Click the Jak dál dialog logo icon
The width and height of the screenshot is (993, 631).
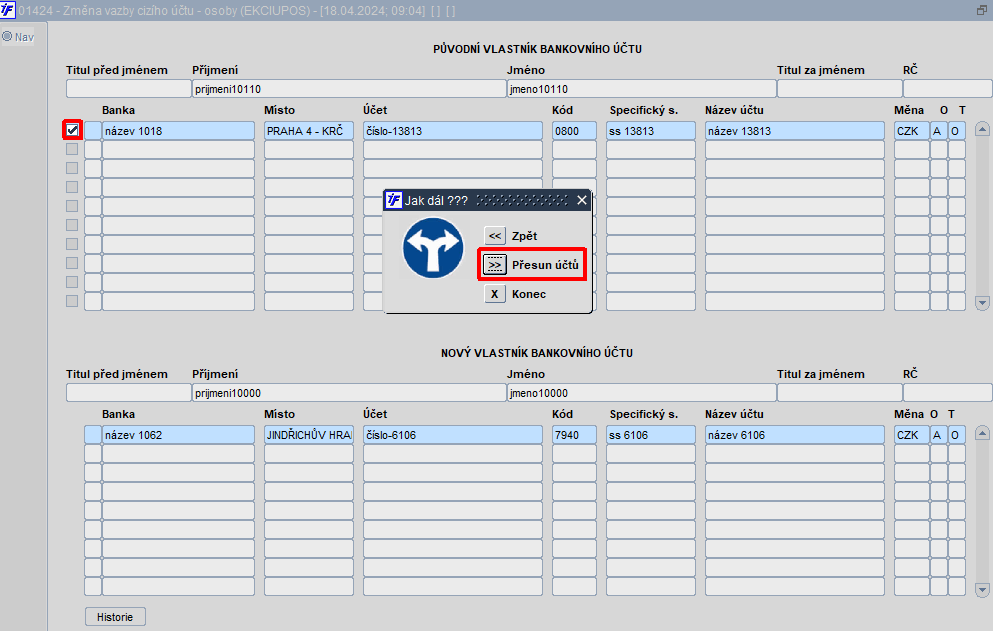coord(394,200)
